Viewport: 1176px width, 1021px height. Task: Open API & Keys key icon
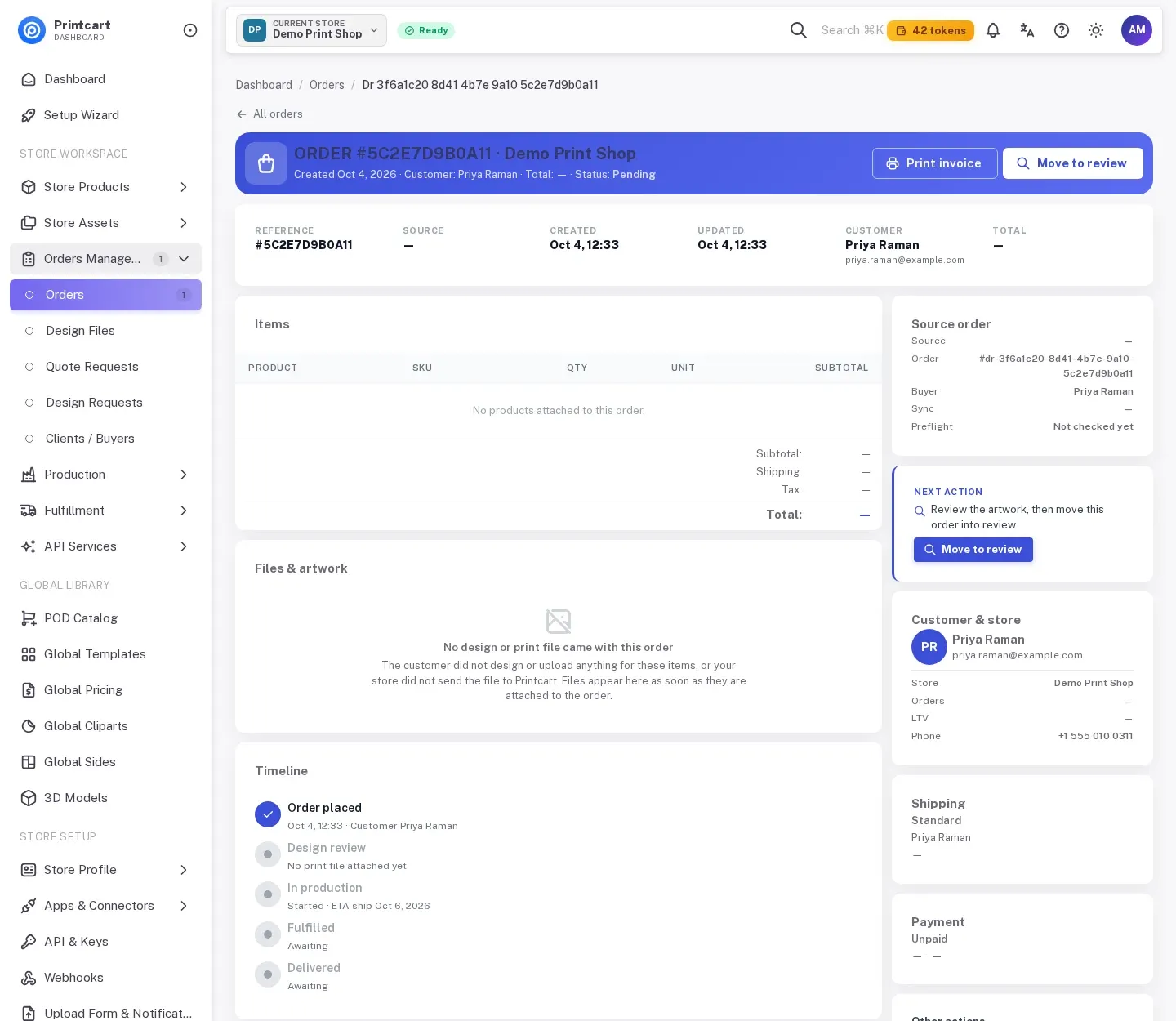[29, 942]
